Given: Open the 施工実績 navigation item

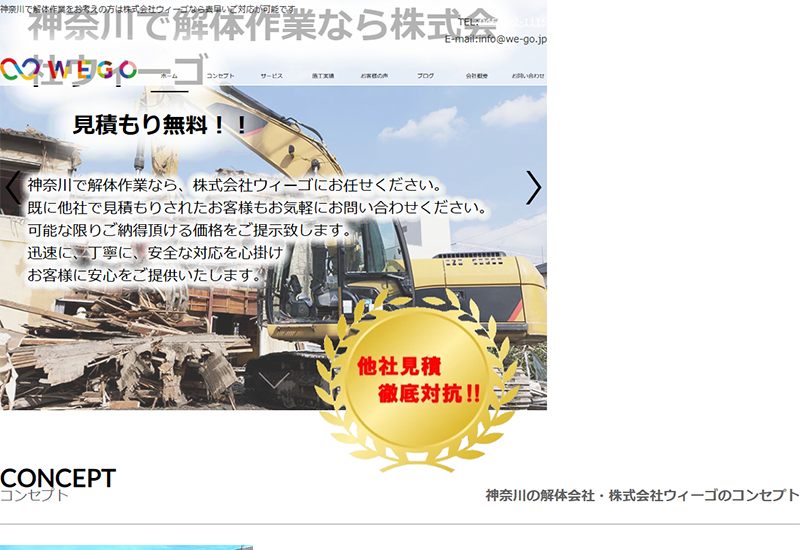Looking at the screenshot, I should (323, 76).
